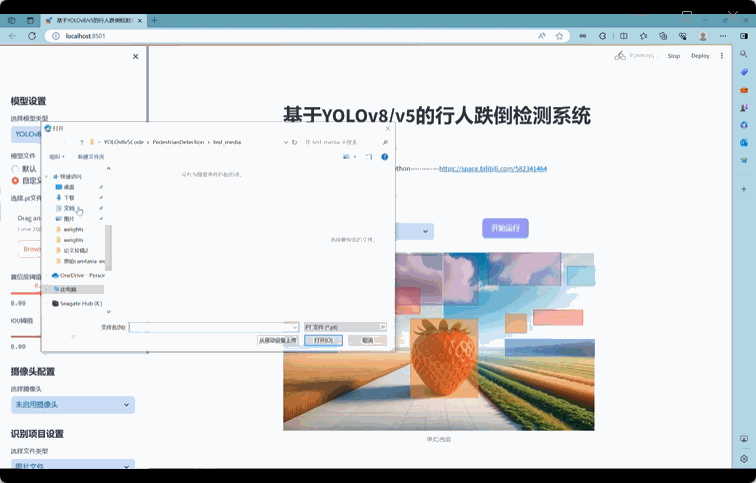
Task: Open split screen view icon
Action: (623, 36)
